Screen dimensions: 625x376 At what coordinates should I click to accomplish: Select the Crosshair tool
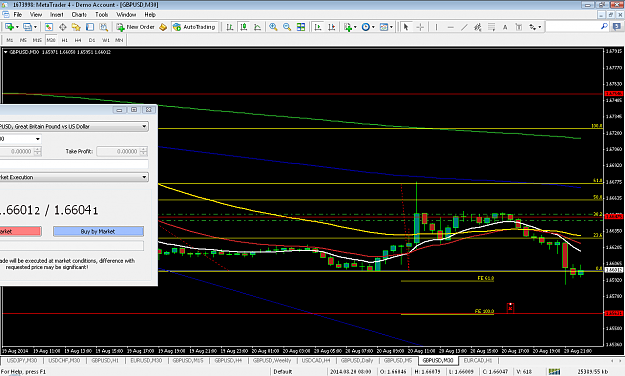pos(420,27)
